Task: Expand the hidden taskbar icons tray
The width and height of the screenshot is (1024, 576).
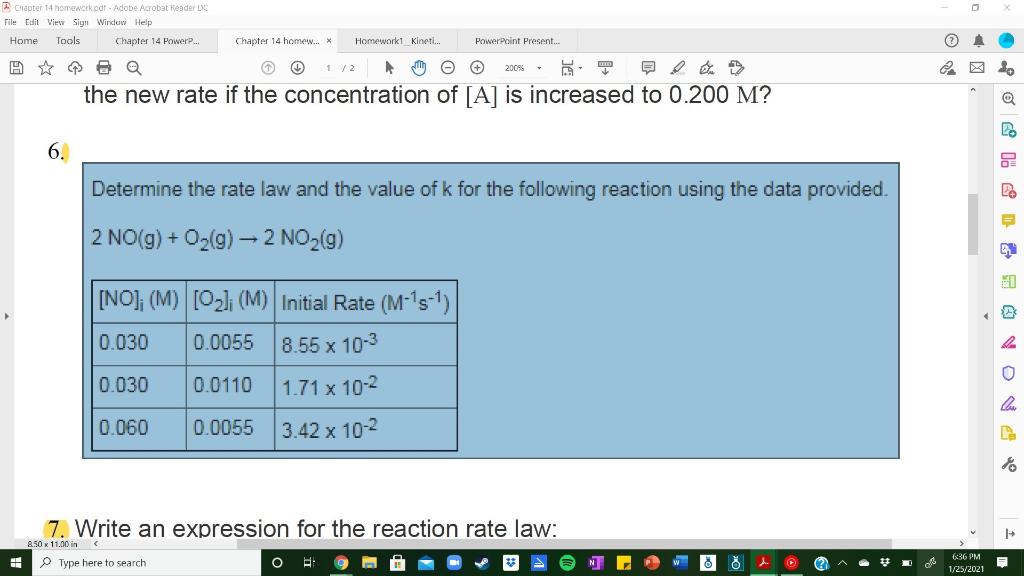Action: coord(844,562)
